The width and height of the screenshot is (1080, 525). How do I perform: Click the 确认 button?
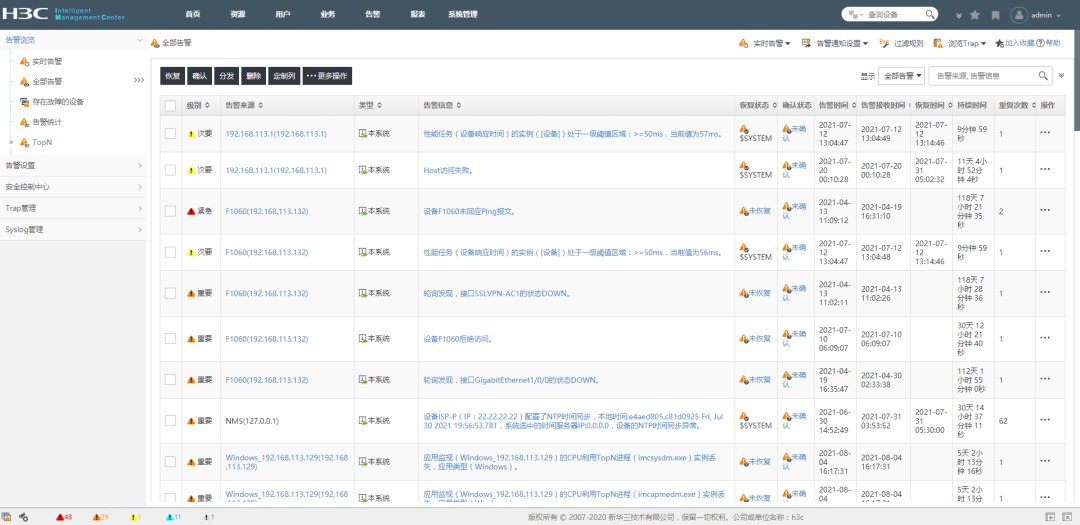coord(199,76)
